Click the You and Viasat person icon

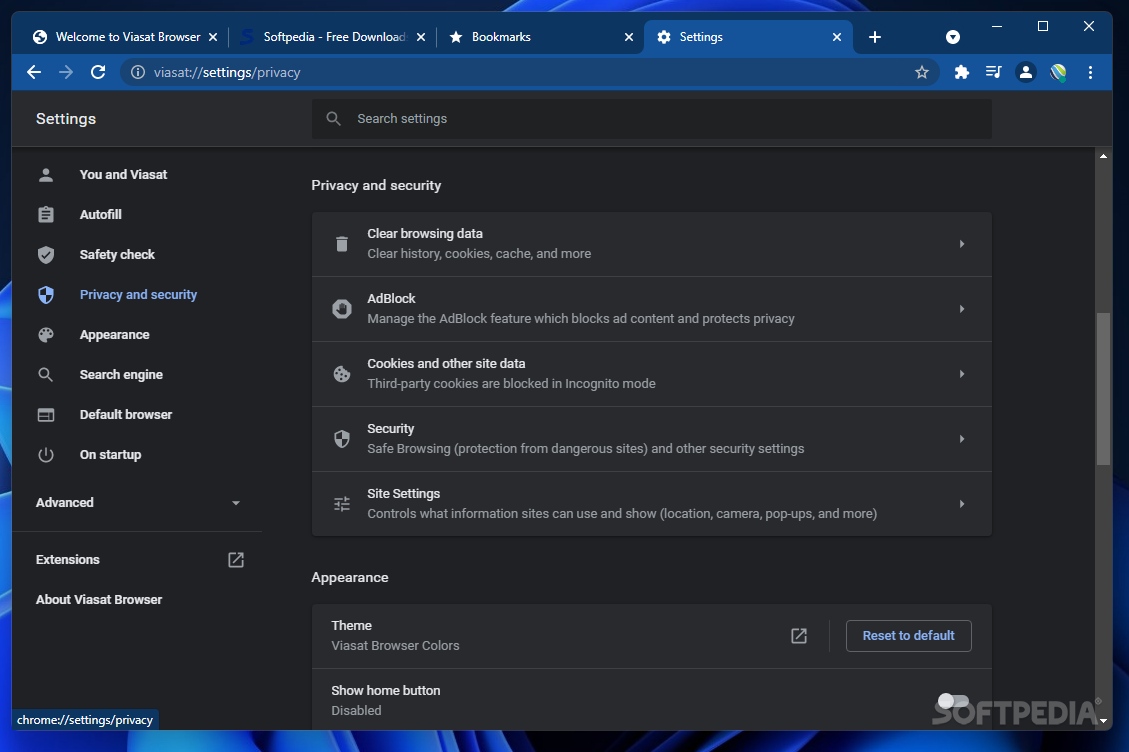[x=46, y=174]
